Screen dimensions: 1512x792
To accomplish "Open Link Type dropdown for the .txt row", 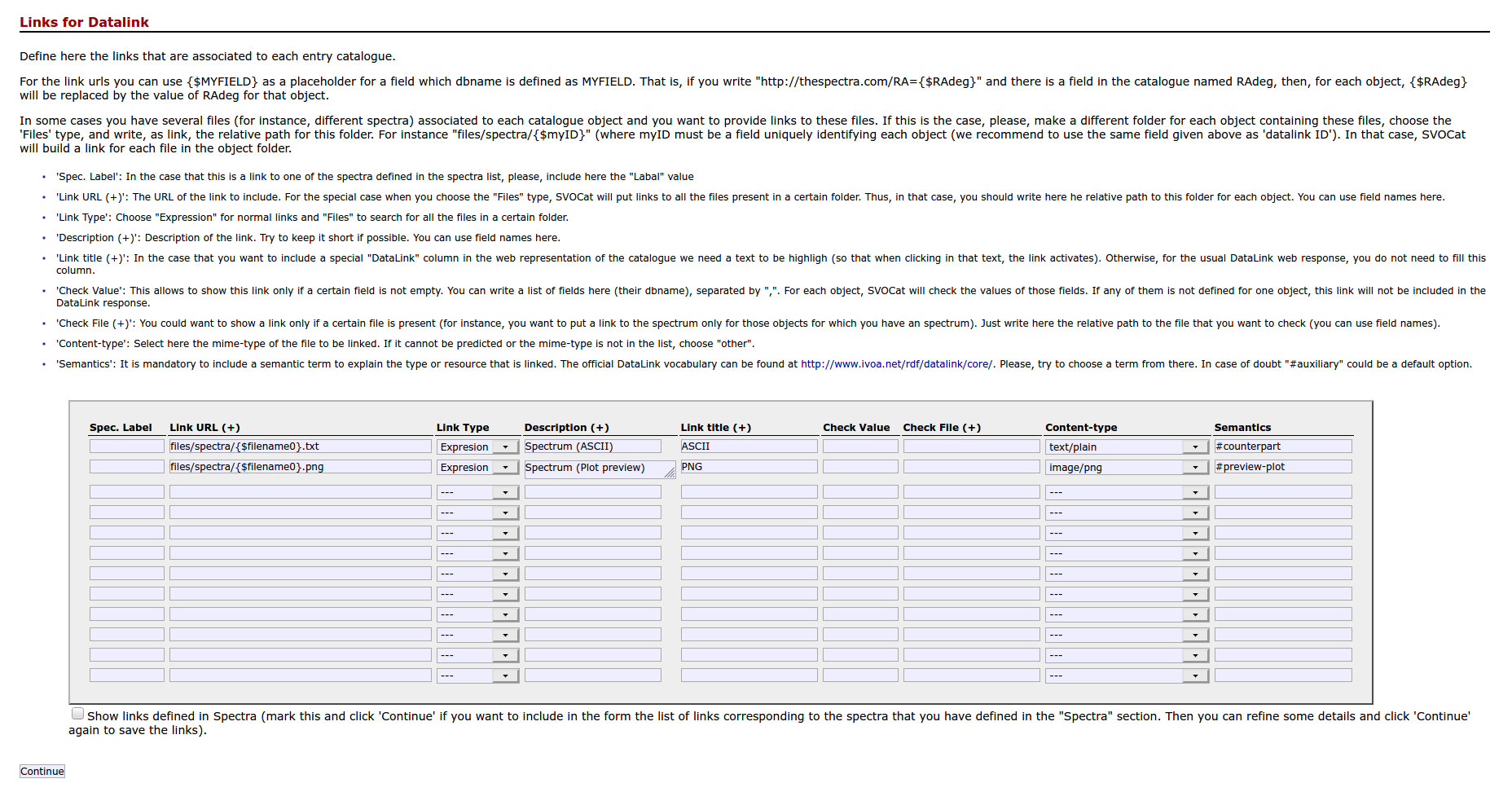I will (477, 447).
